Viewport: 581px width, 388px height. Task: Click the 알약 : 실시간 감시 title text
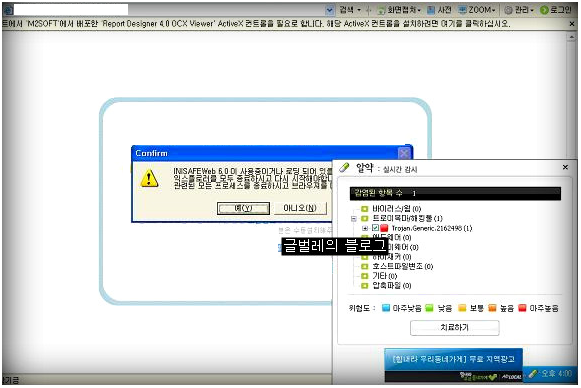[386, 169]
